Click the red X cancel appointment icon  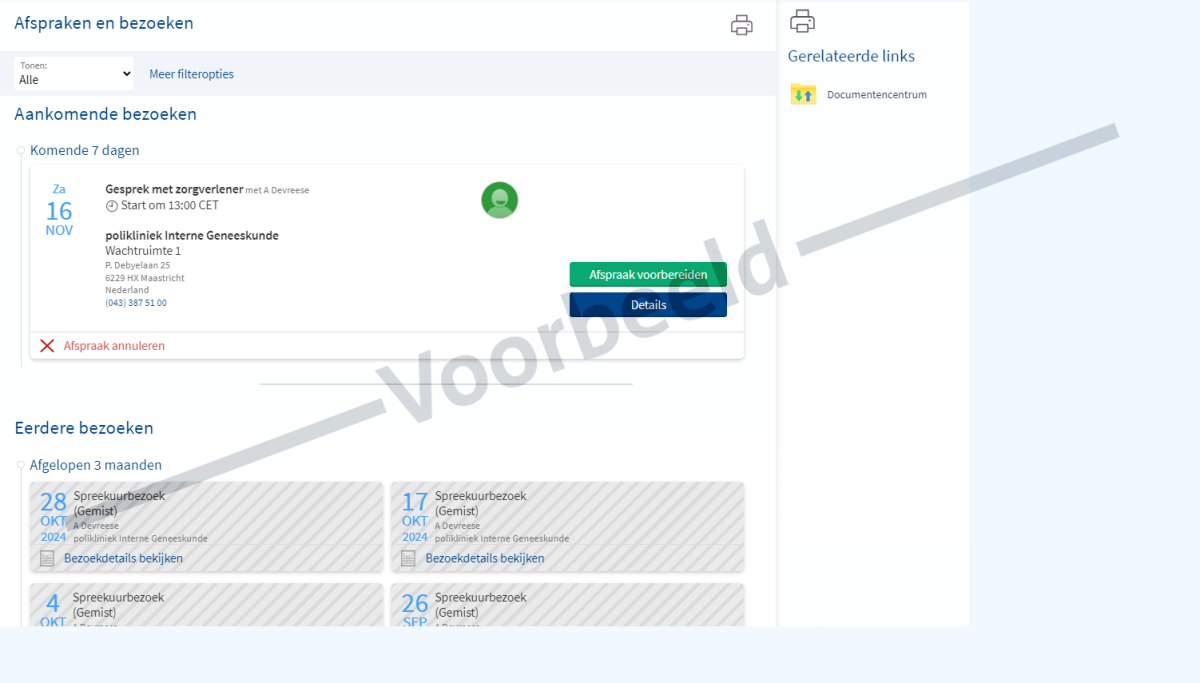coord(47,346)
